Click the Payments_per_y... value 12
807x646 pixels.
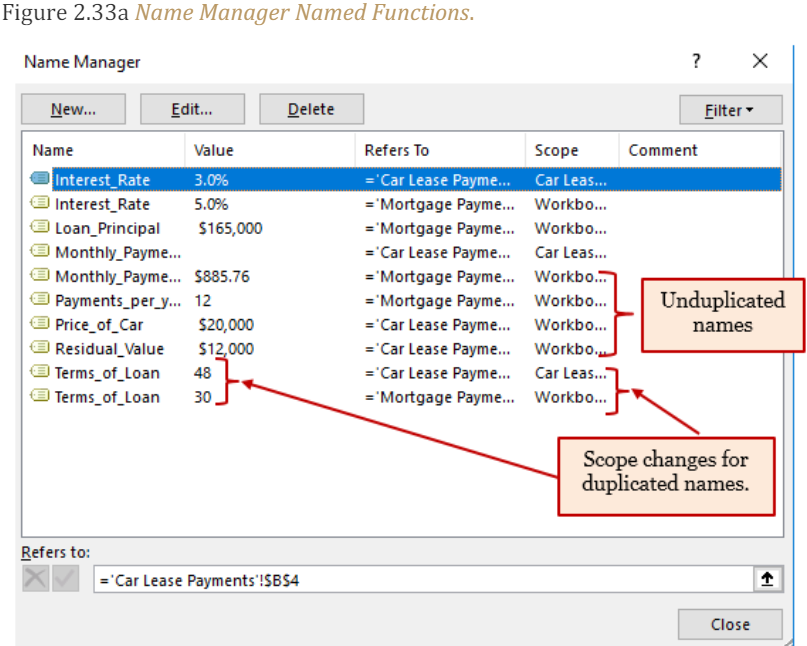tap(203, 301)
